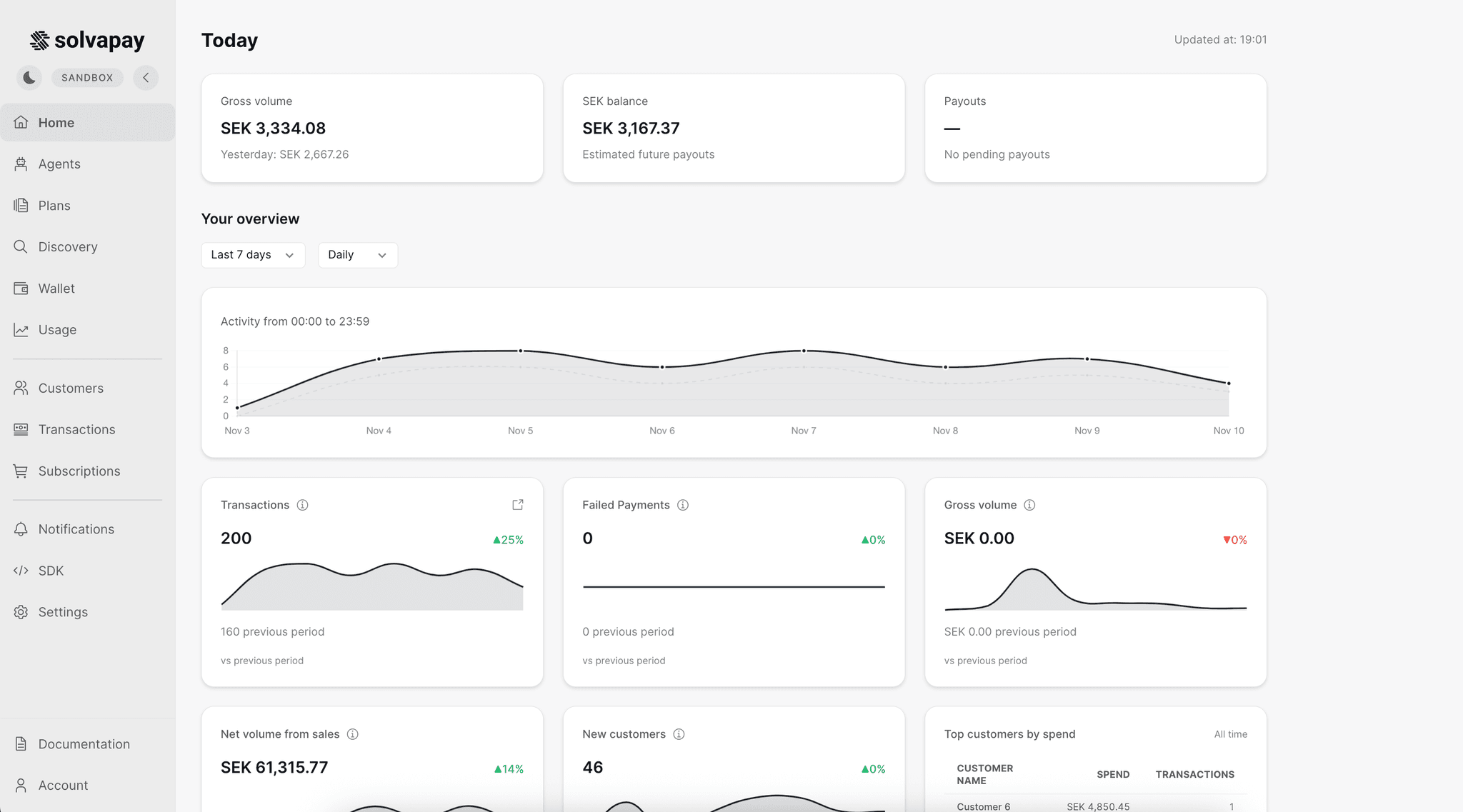View the Subscriptions section
Image resolution: width=1463 pixels, height=812 pixels.
[x=79, y=471]
